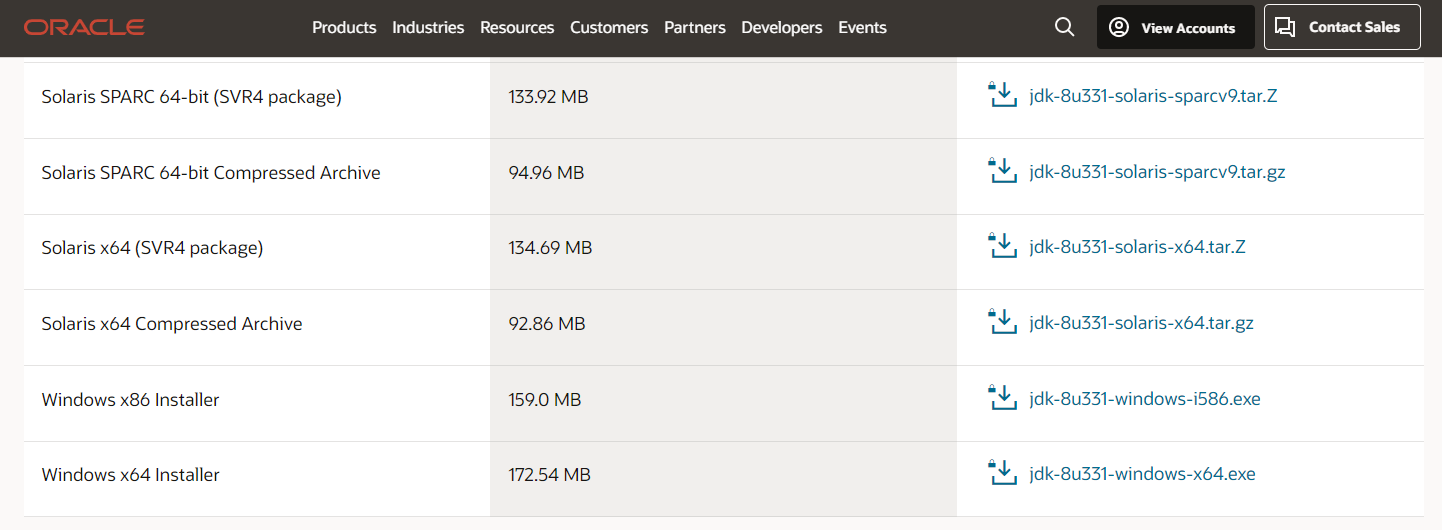This screenshot has height=530, width=1442.
Task: Download jdk-8u331-windows-x64.exe link
Action: 1142,474
